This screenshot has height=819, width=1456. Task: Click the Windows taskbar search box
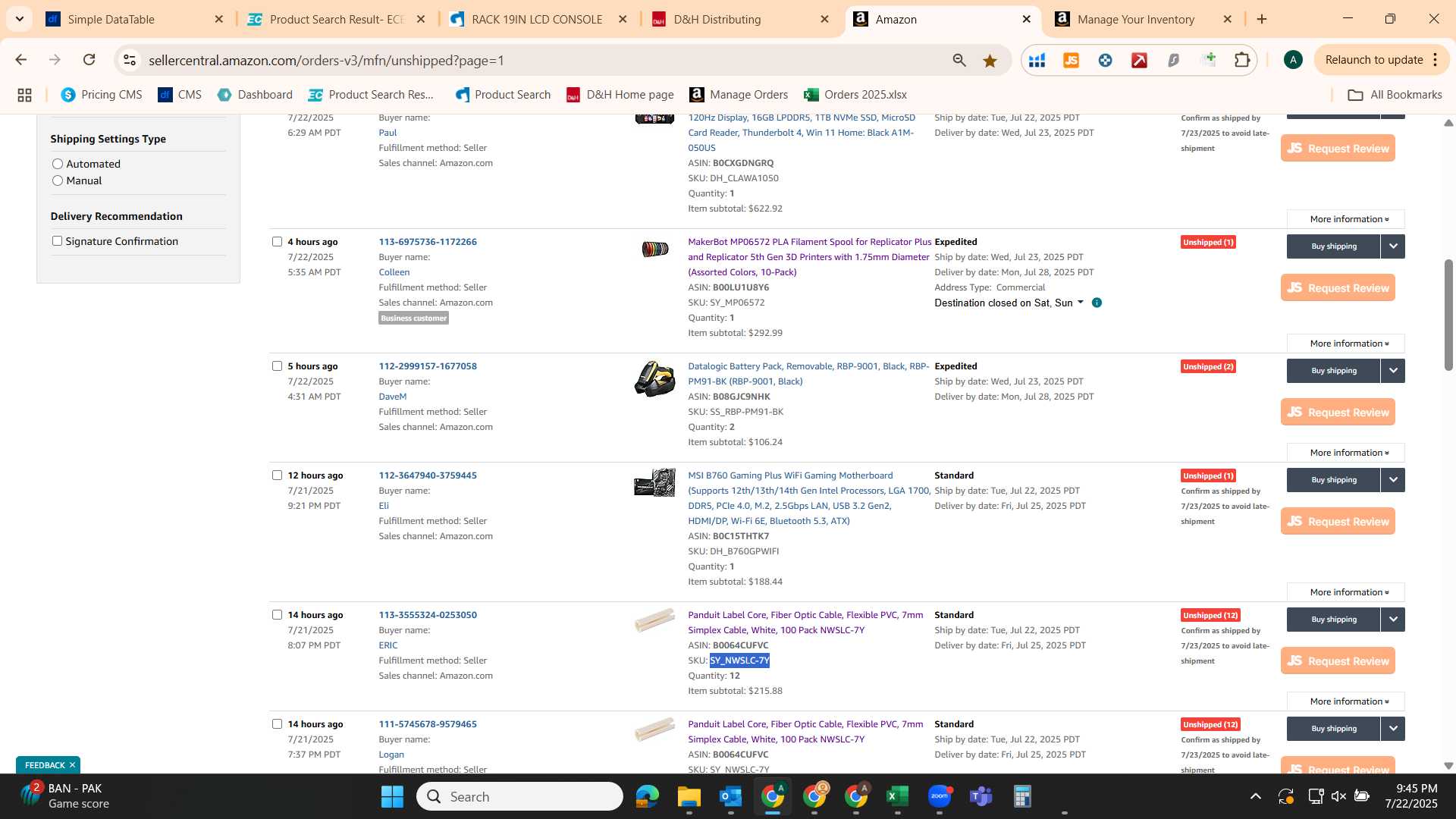tap(519, 796)
